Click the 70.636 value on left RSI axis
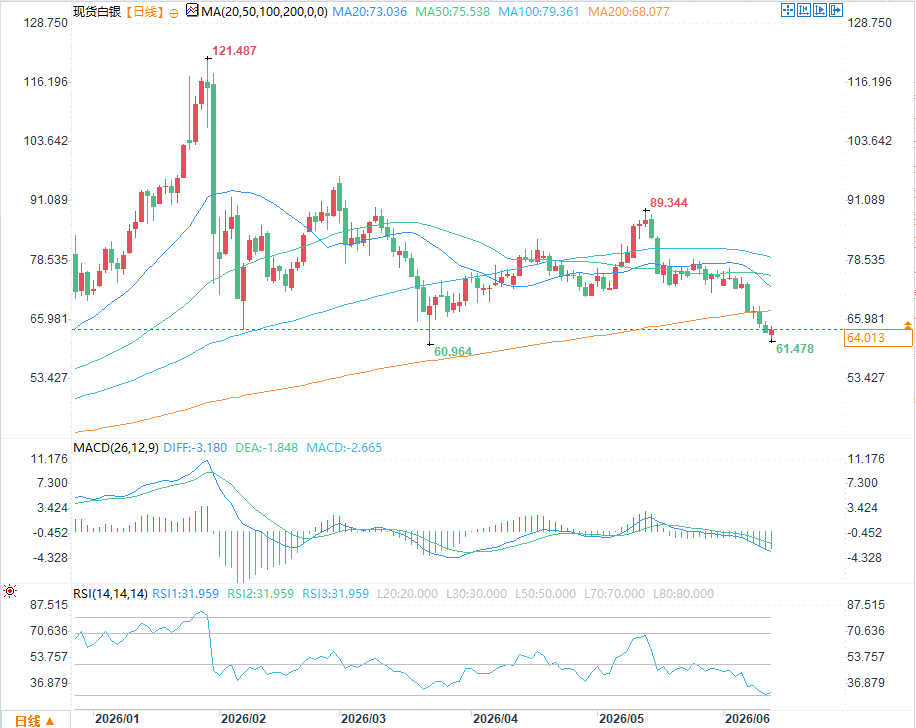This screenshot has height=728, width=916. [x=49, y=631]
